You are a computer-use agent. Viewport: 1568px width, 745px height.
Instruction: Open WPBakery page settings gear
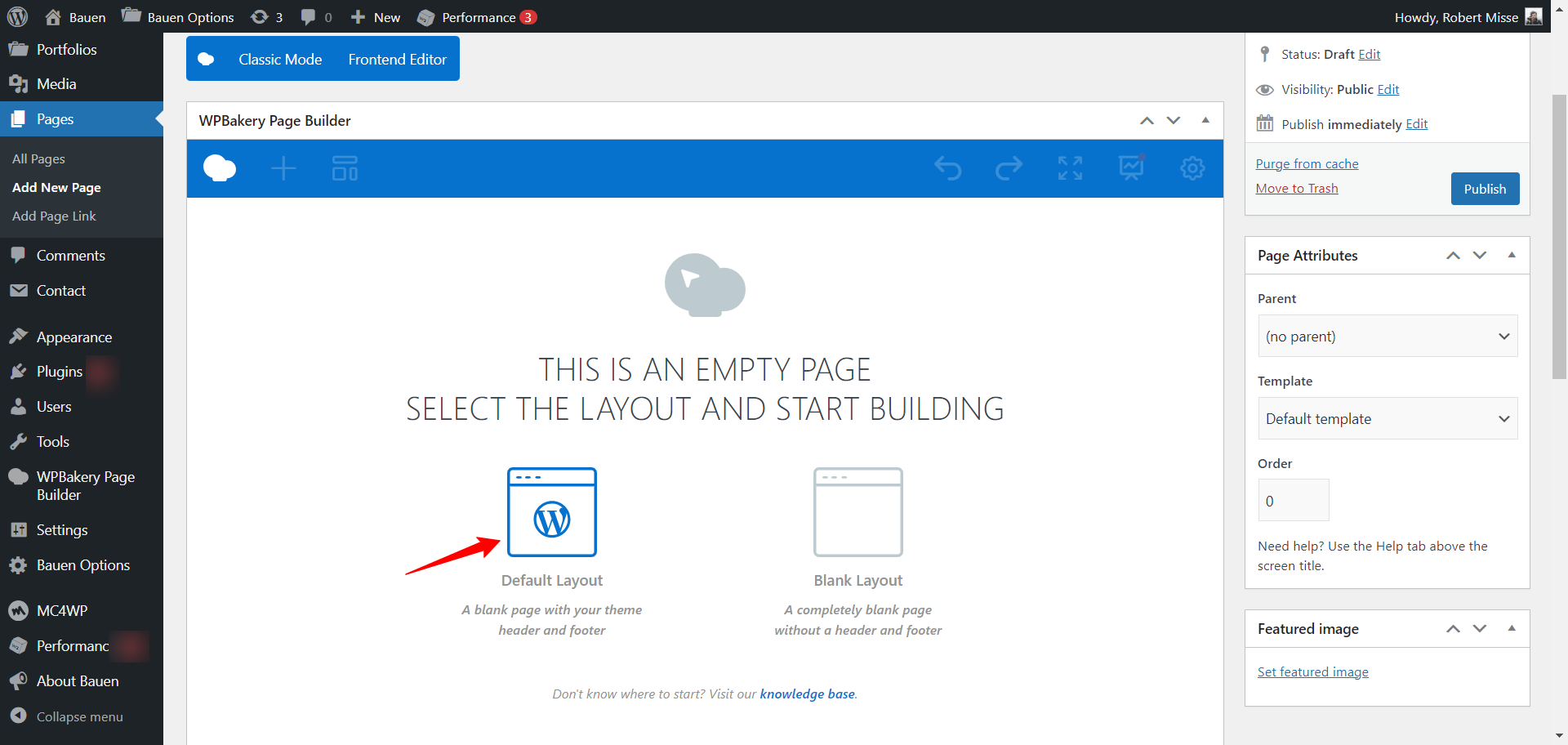[x=1192, y=168]
